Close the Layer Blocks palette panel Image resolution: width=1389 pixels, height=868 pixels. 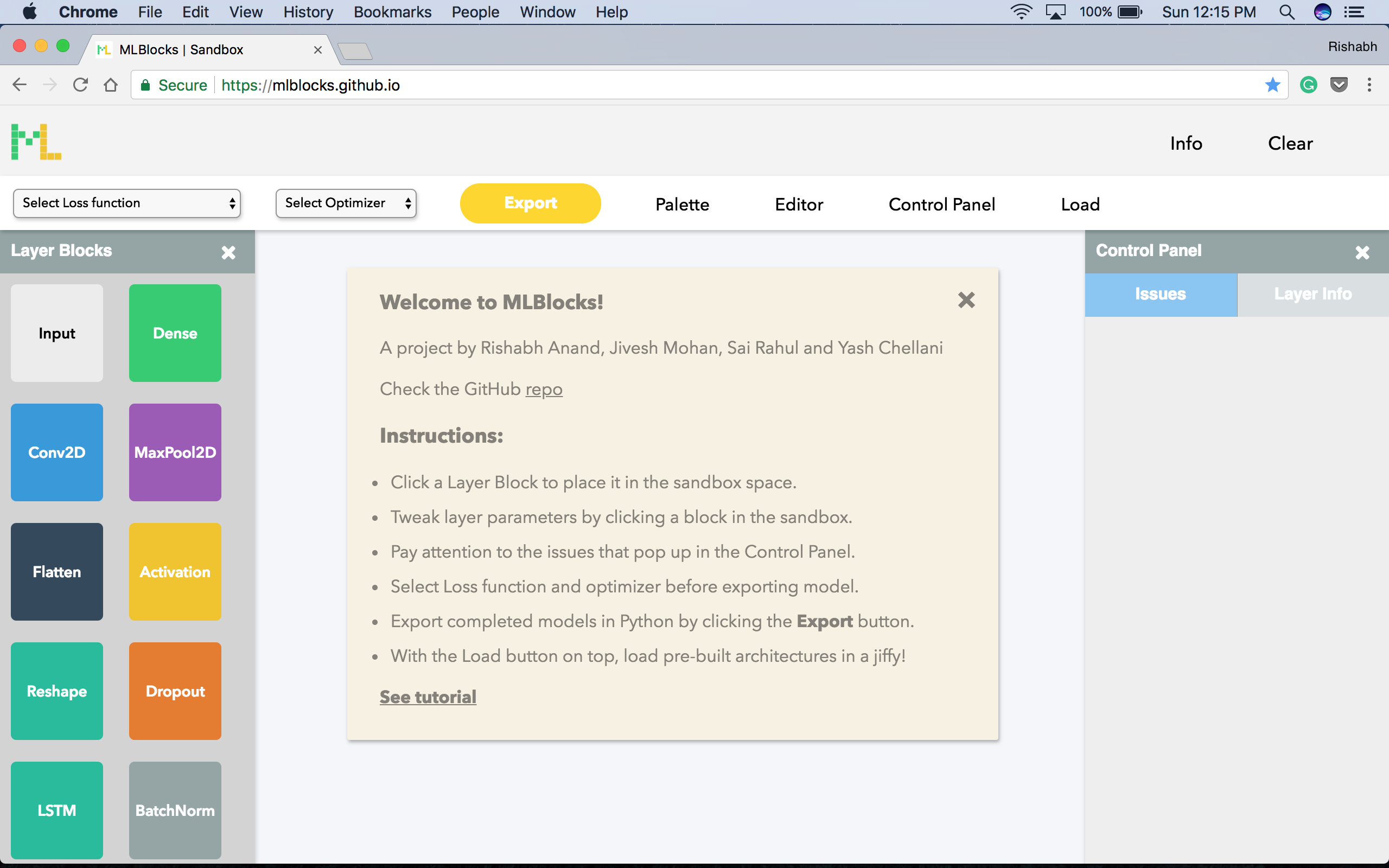point(228,253)
